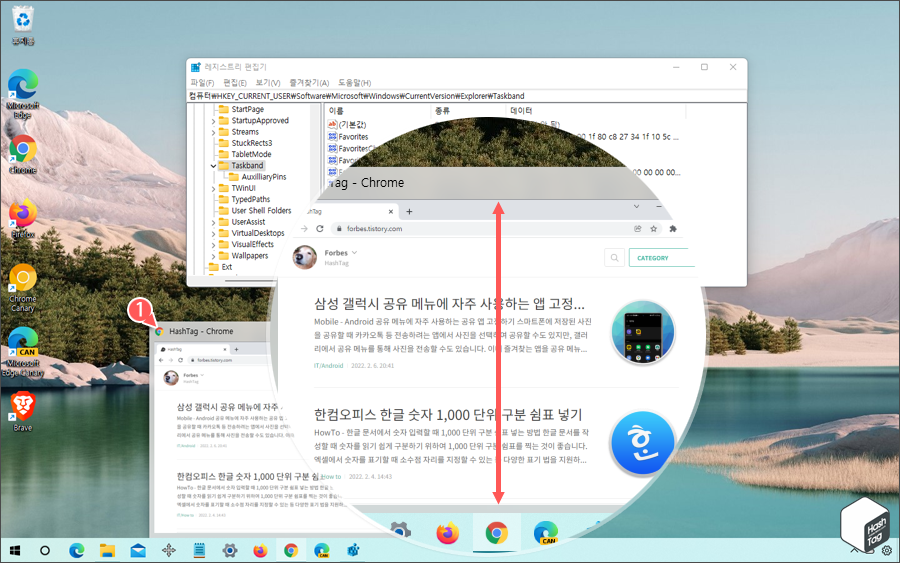Image resolution: width=900 pixels, height=563 pixels.
Task: Click the Cortana circle on the taskbar
Action: 45,551
